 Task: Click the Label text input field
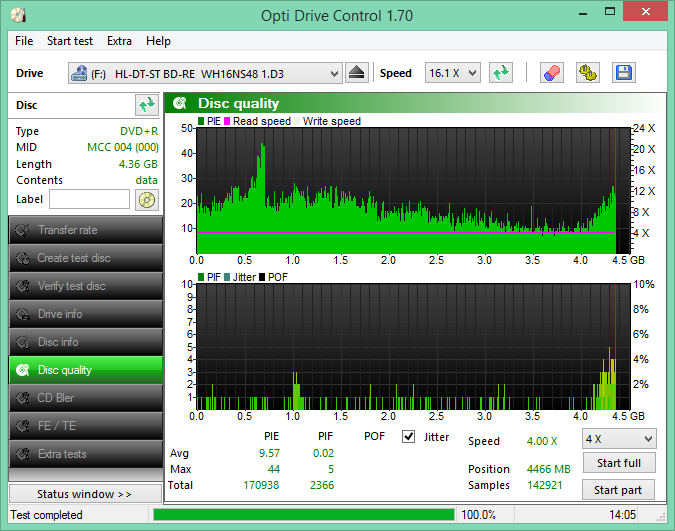click(x=89, y=199)
